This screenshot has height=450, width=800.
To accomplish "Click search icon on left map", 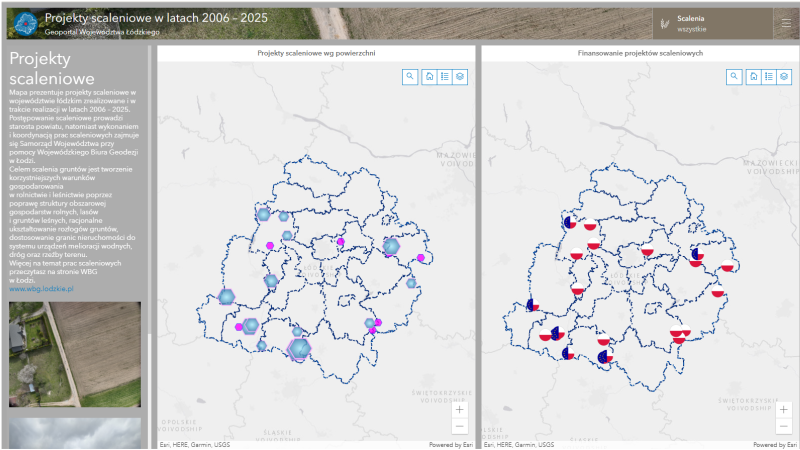I will (x=410, y=76).
